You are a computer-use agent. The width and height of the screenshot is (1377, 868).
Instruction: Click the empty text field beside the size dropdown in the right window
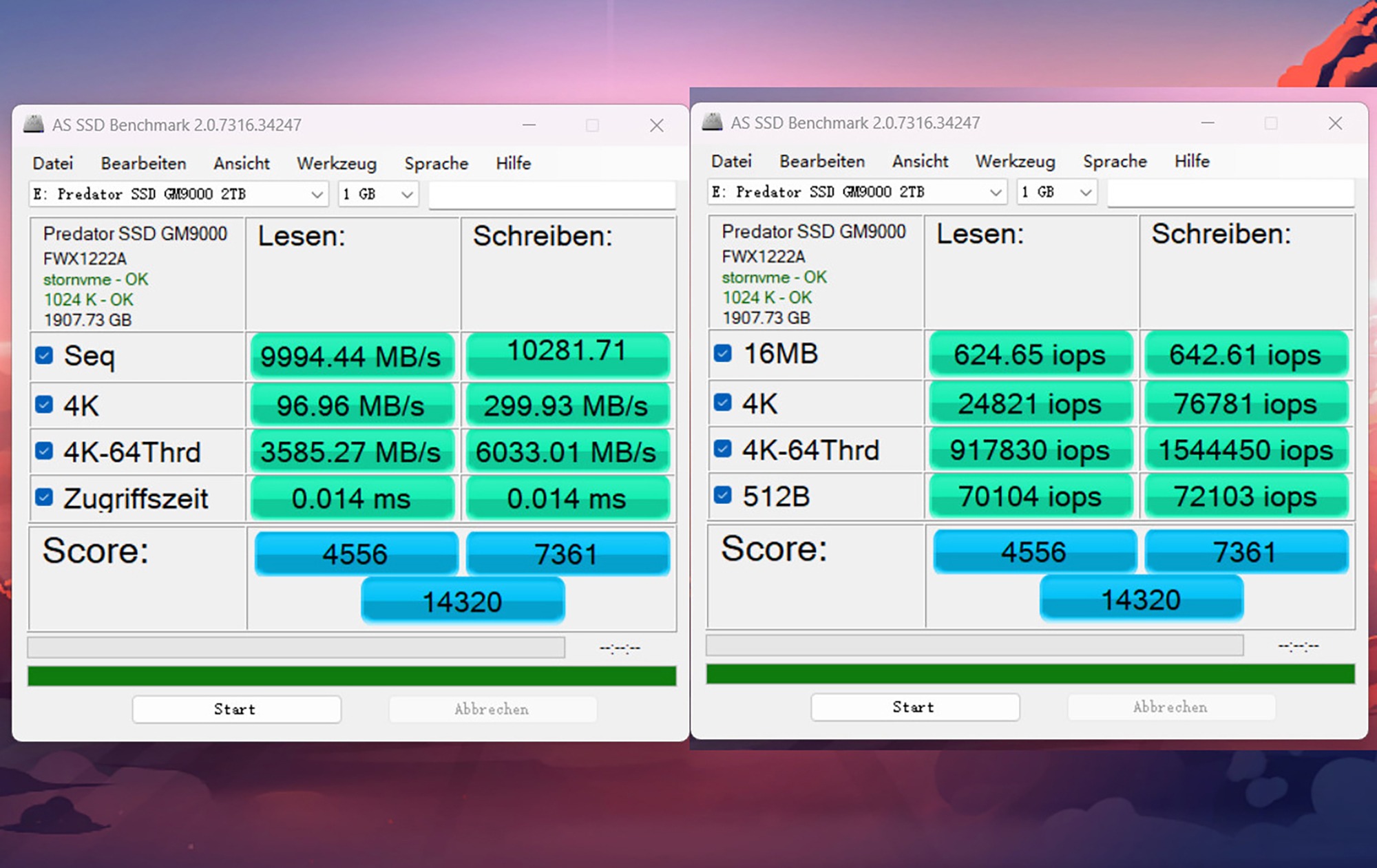coord(1230,193)
